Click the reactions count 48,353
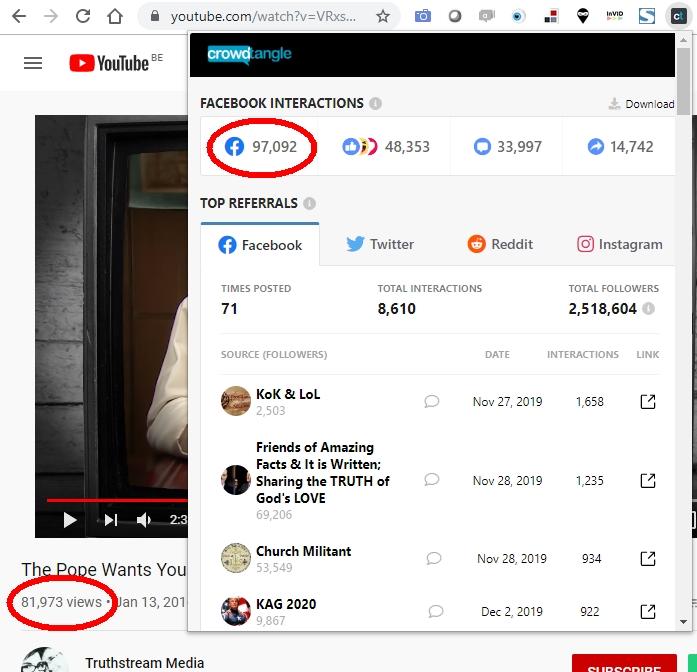697x672 pixels. pyautogui.click(x=386, y=146)
